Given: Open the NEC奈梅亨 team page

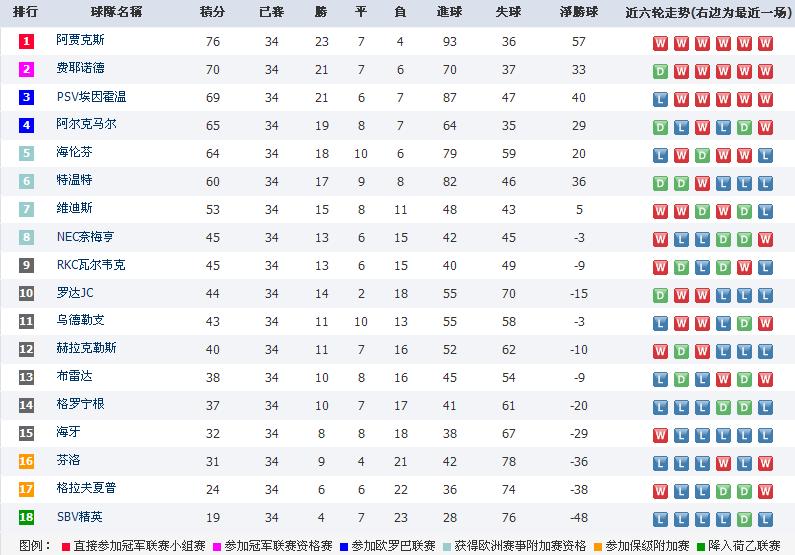Looking at the screenshot, I should coord(85,237).
